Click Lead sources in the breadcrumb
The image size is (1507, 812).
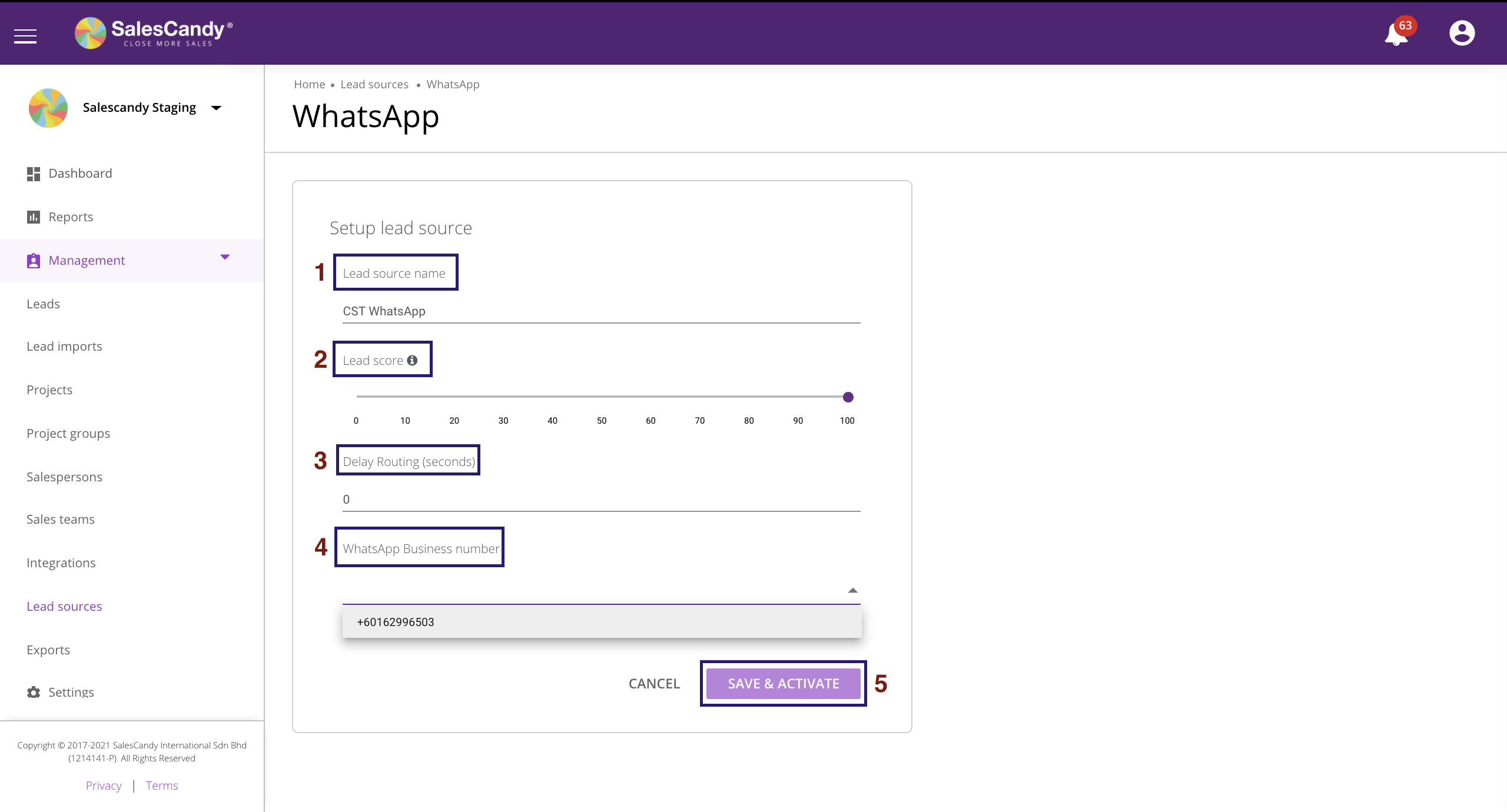pyautogui.click(x=374, y=84)
